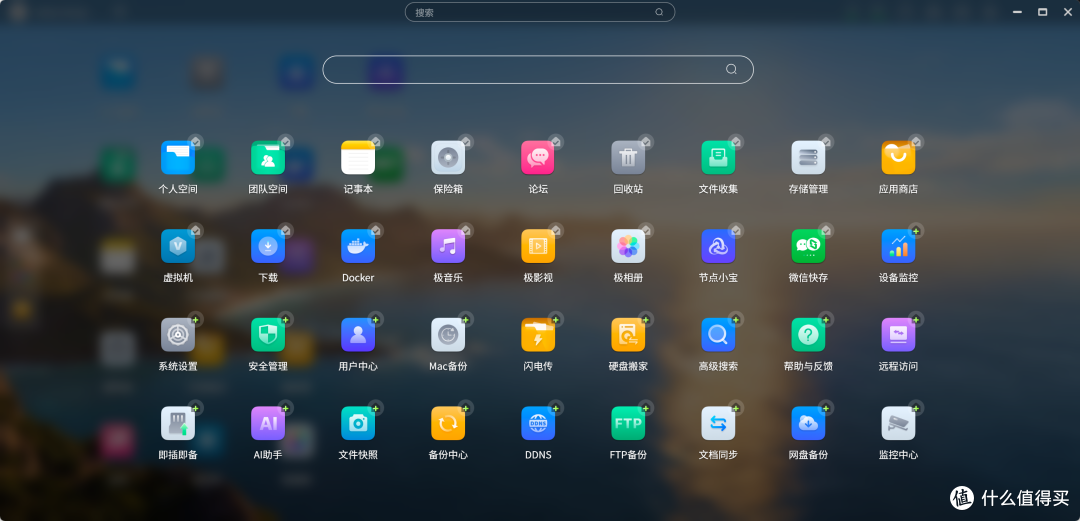Toggle the plus badge on AI助手
The image size is (1080, 521).
(x=285, y=408)
